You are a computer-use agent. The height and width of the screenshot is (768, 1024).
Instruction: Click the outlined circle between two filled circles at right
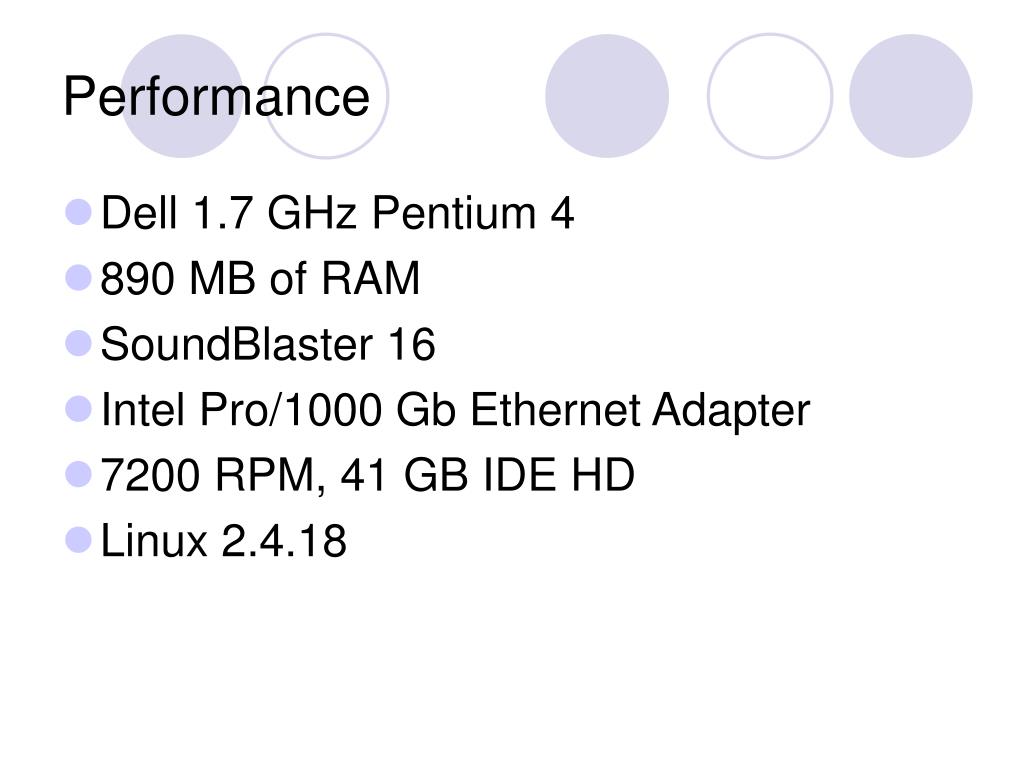(770, 96)
